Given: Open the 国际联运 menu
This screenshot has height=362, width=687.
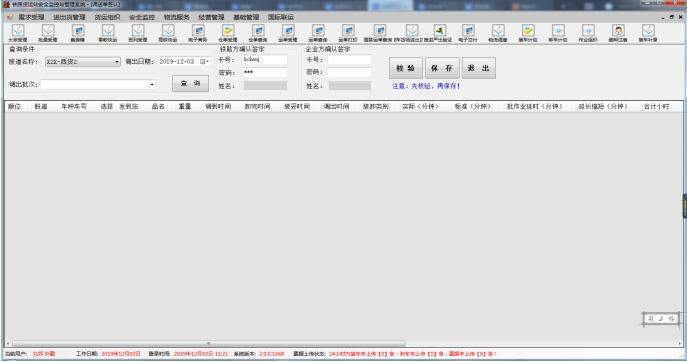Looking at the screenshot, I should point(281,17).
